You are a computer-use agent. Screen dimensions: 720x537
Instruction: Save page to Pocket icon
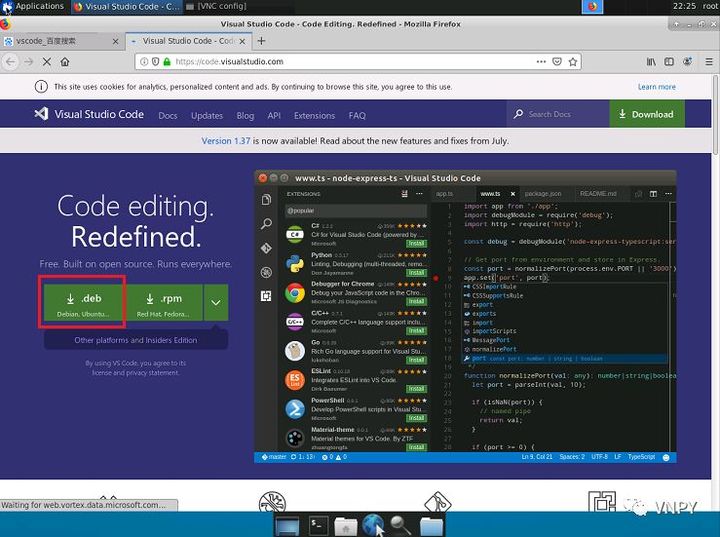(557, 62)
